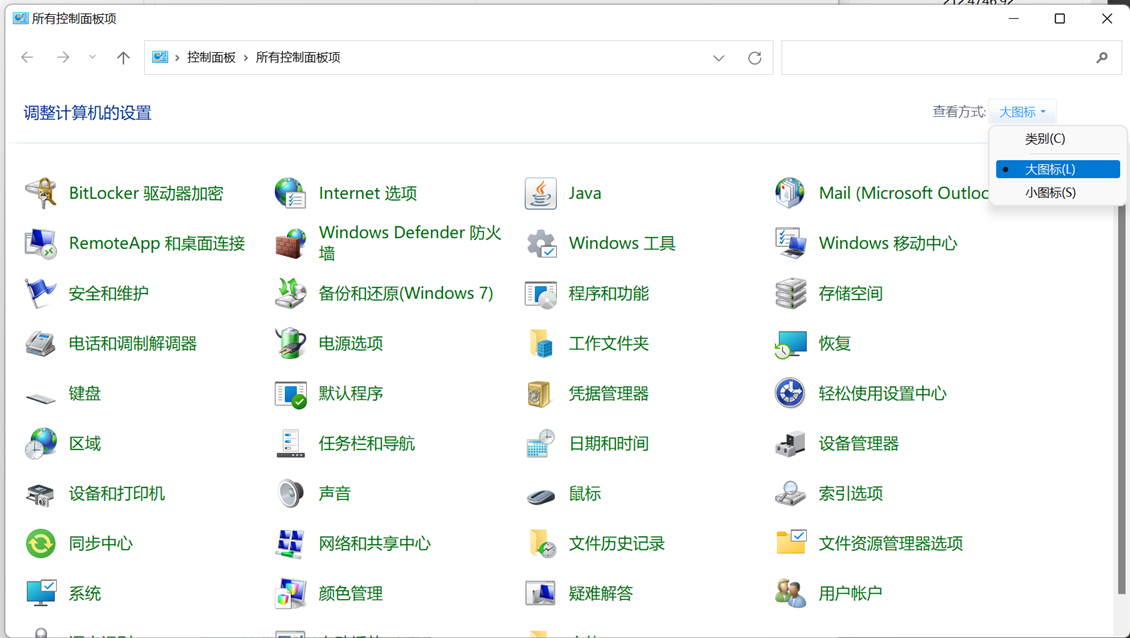Open the 设备管理器 icon
The height and width of the screenshot is (638, 1130).
(x=791, y=443)
